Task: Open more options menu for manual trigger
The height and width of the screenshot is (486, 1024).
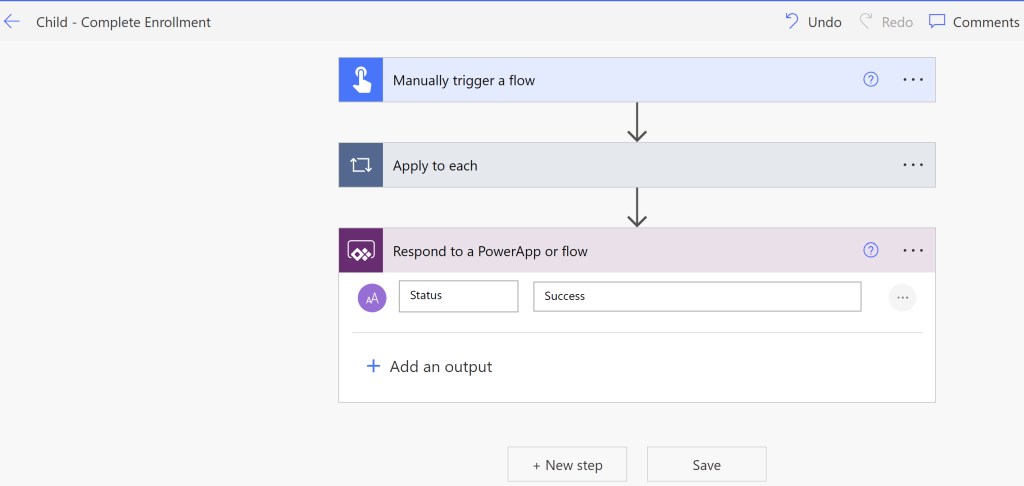Action: (913, 80)
